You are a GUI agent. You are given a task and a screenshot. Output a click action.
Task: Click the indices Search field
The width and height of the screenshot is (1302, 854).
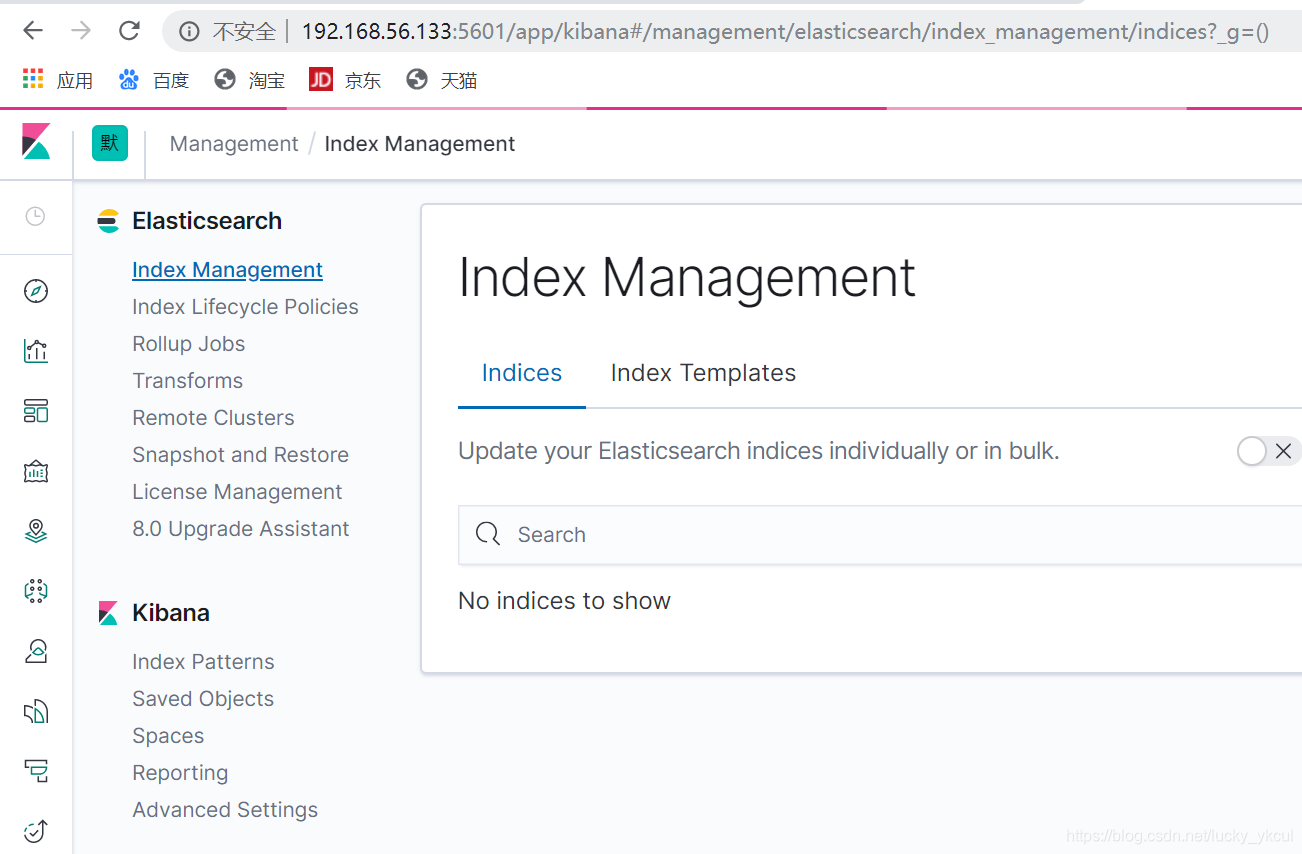(880, 535)
